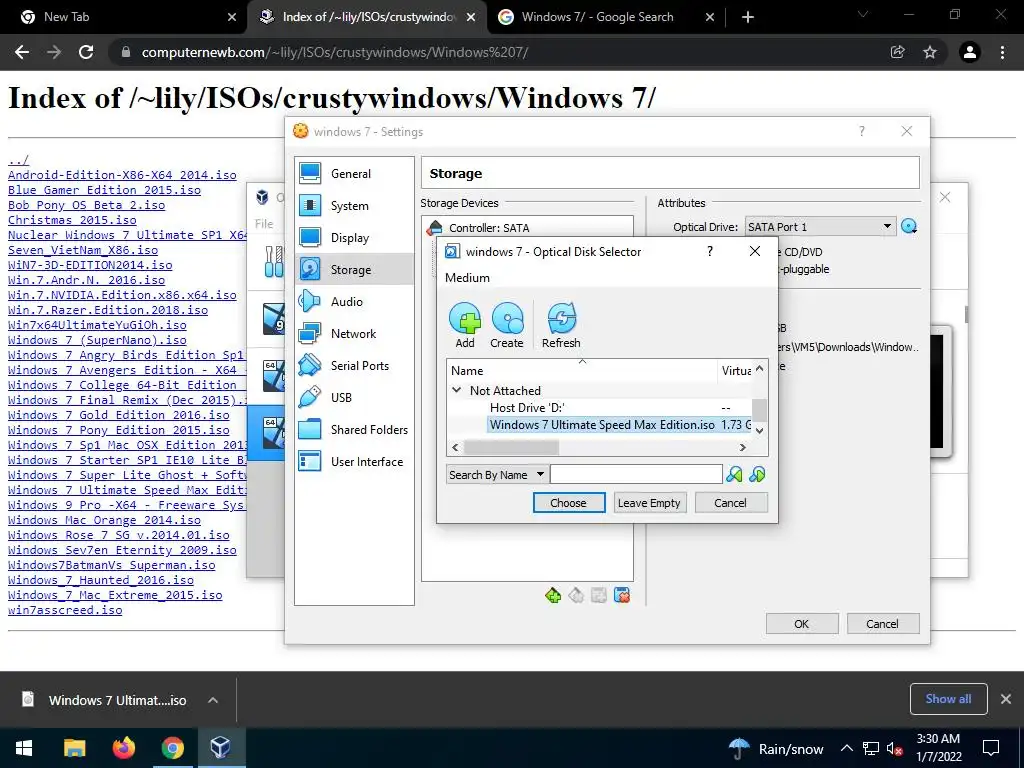Open File Explorer from the taskbar
Screen dimensions: 1024x768
coord(74,748)
